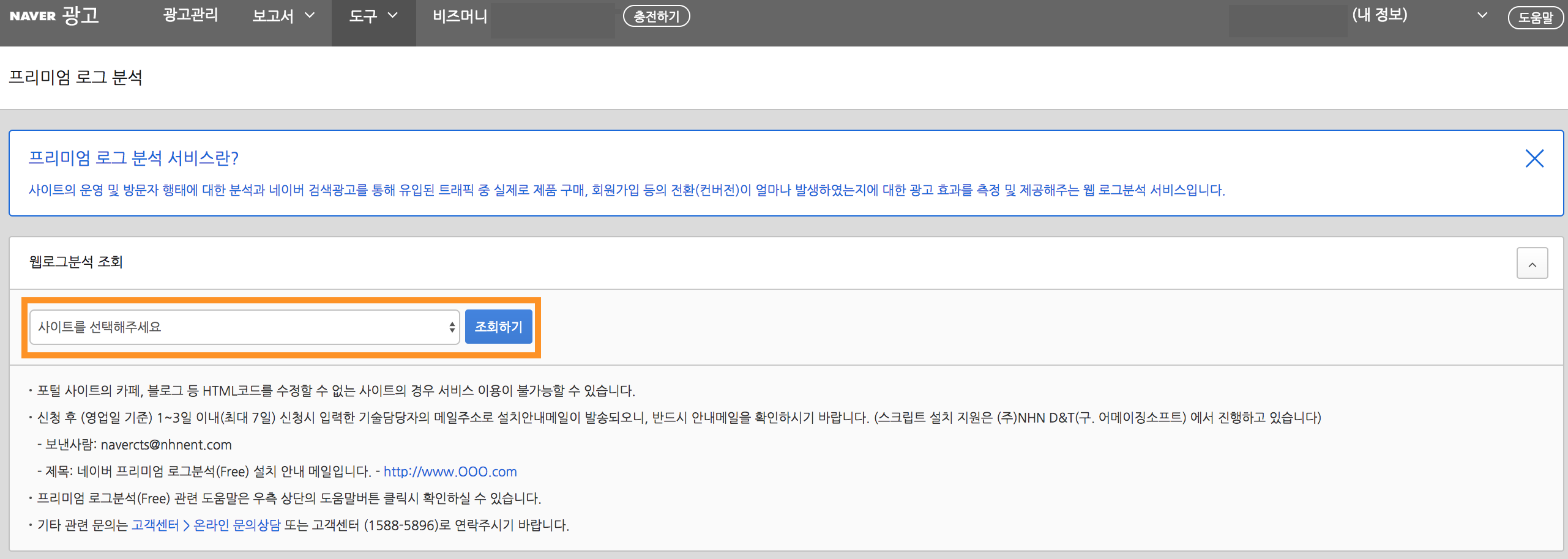The width and height of the screenshot is (1568, 559).
Task: Click the 조회하기 button
Action: point(498,327)
